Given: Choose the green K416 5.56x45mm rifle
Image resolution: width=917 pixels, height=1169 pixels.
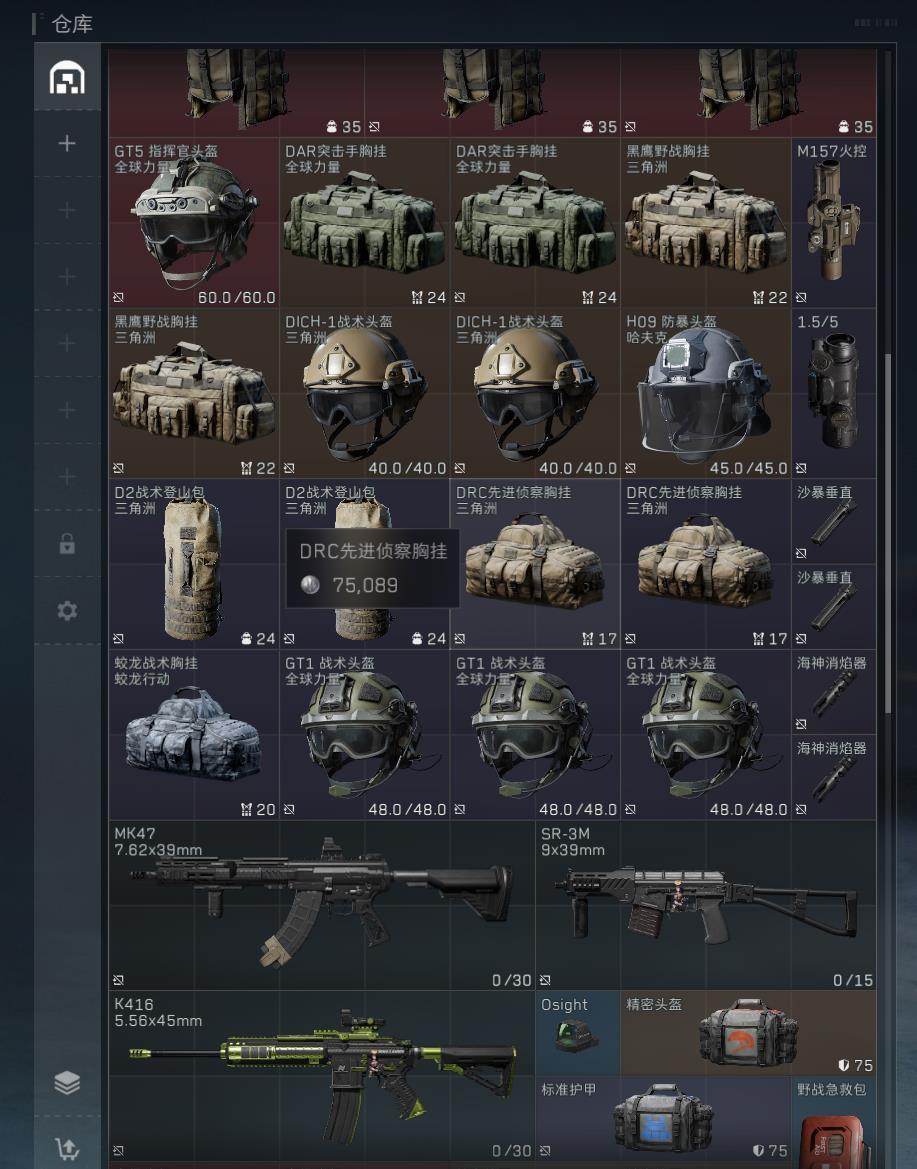Looking at the screenshot, I should pos(321,1076).
